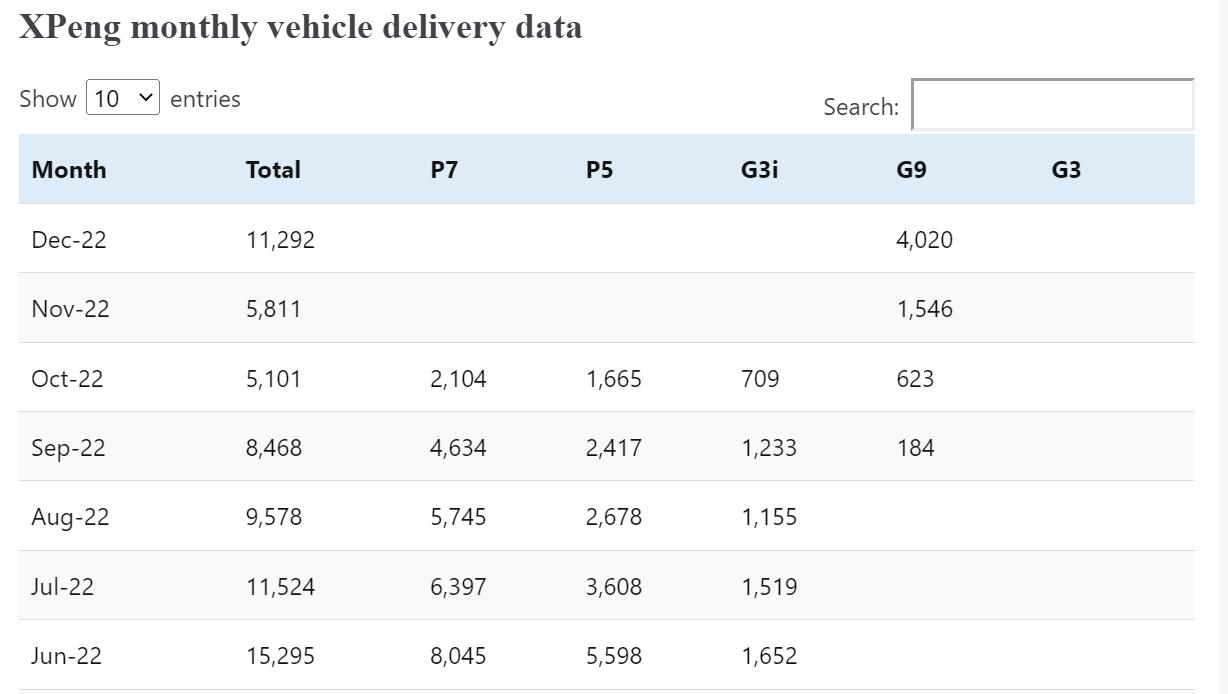The width and height of the screenshot is (1228, 694).
Task: Click inside the Search input box
Action: pyautogui.click(x=1051, y=104)
